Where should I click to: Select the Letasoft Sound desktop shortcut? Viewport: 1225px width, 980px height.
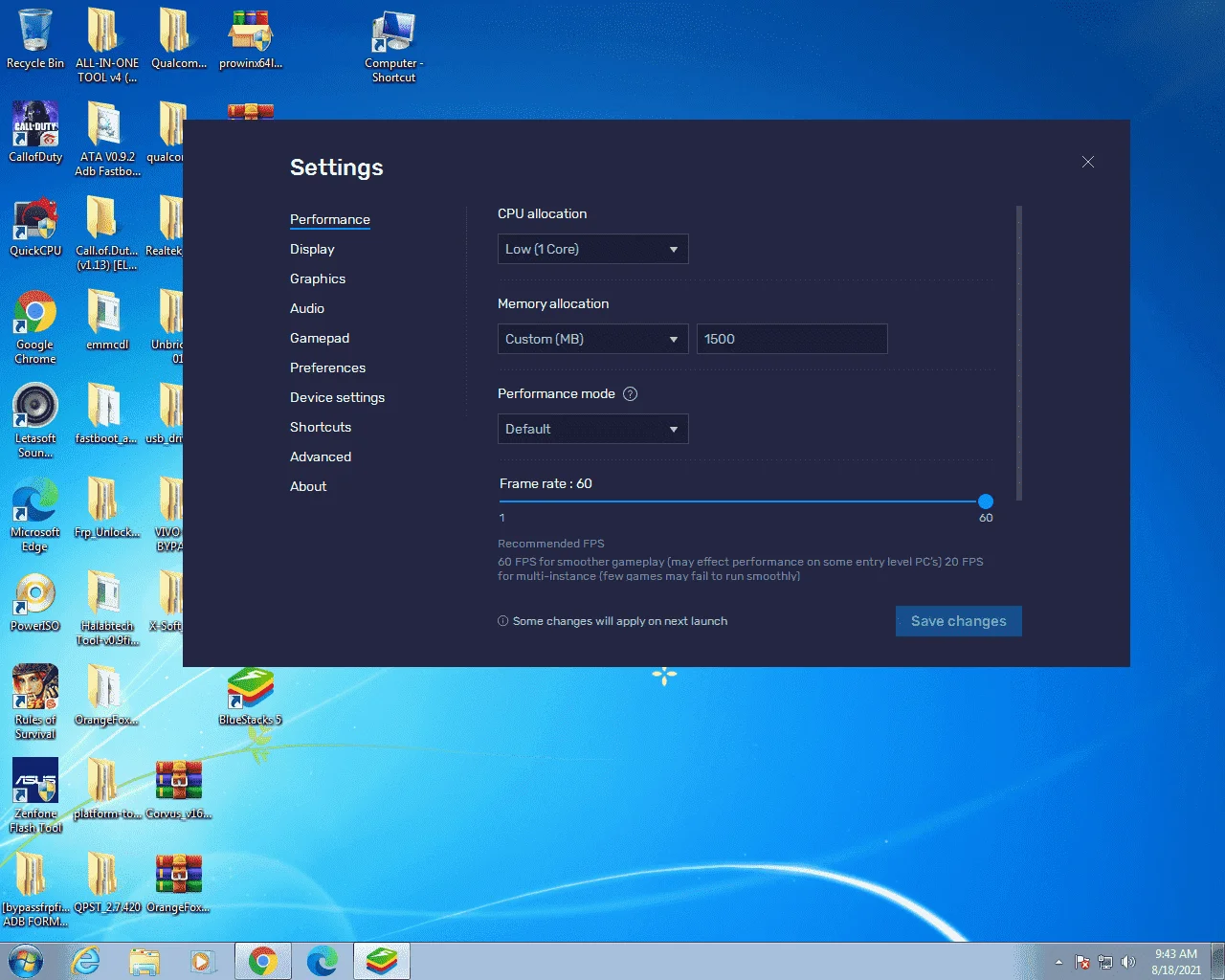[x=35, y=420]
